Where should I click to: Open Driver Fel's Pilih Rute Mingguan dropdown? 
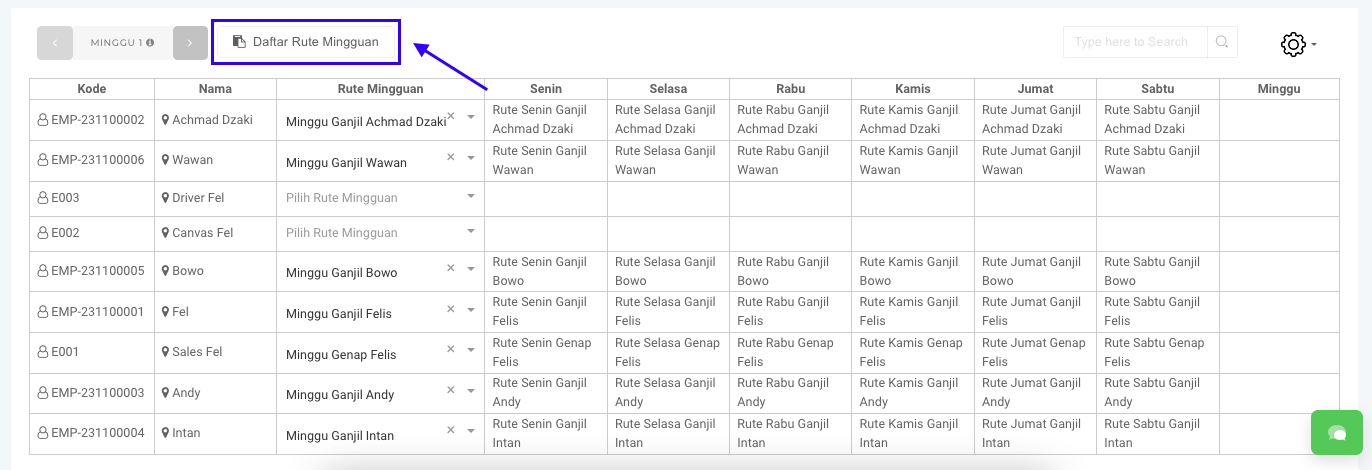pos(471,197)
